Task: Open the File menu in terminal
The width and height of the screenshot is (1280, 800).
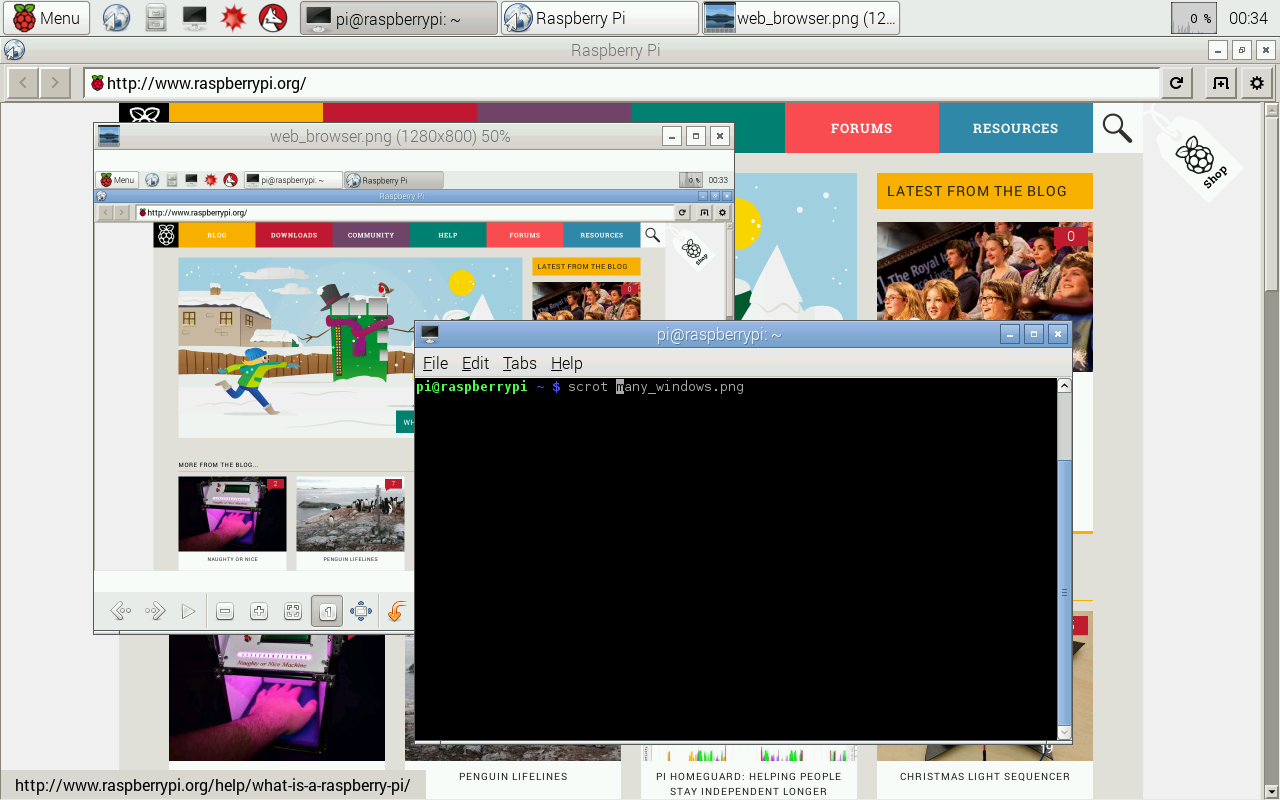Action: (x=435, y=363)
